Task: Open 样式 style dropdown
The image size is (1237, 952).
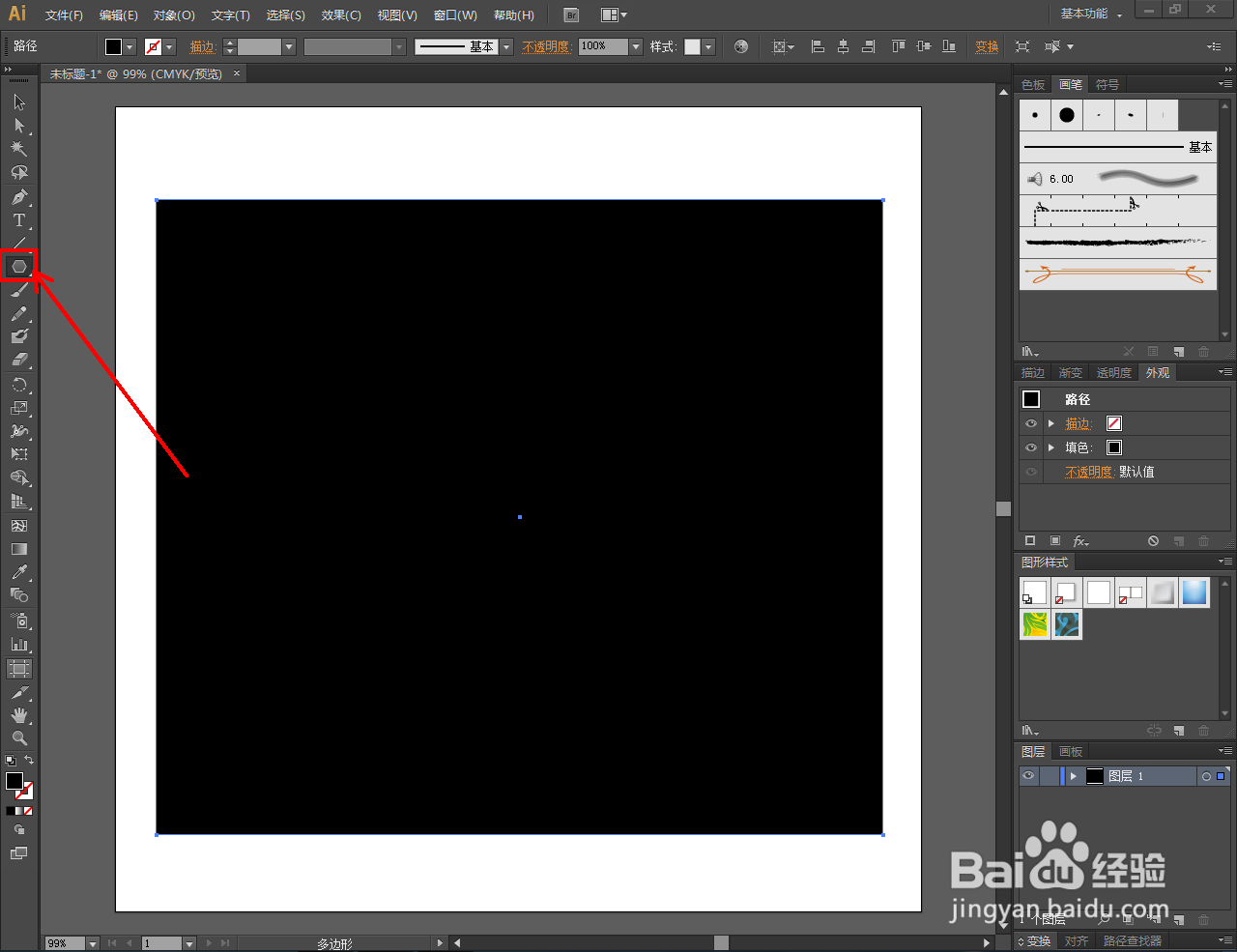Action: point(708,46)
